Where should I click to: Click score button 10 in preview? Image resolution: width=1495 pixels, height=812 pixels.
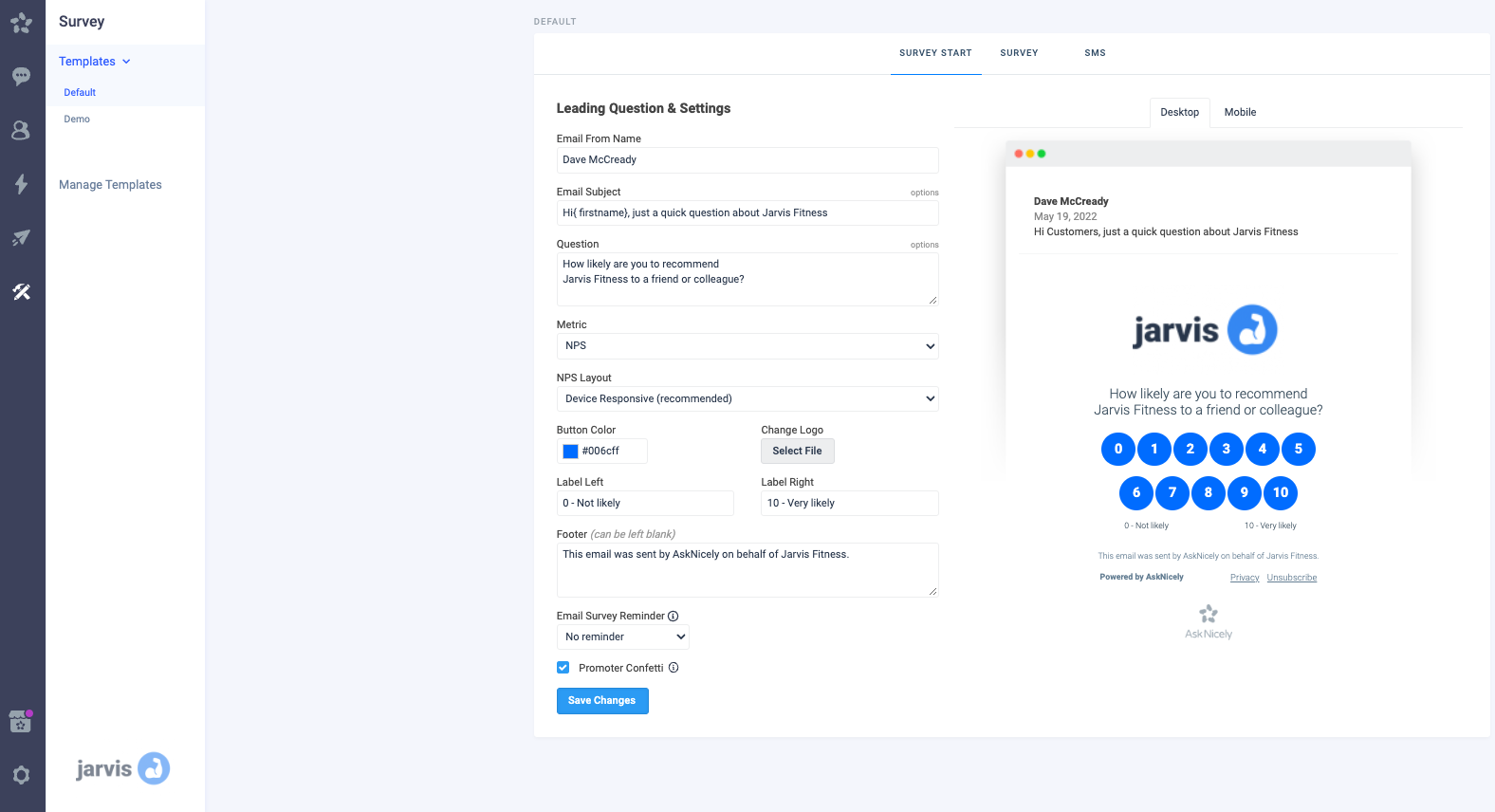[x=1281, y=492]
